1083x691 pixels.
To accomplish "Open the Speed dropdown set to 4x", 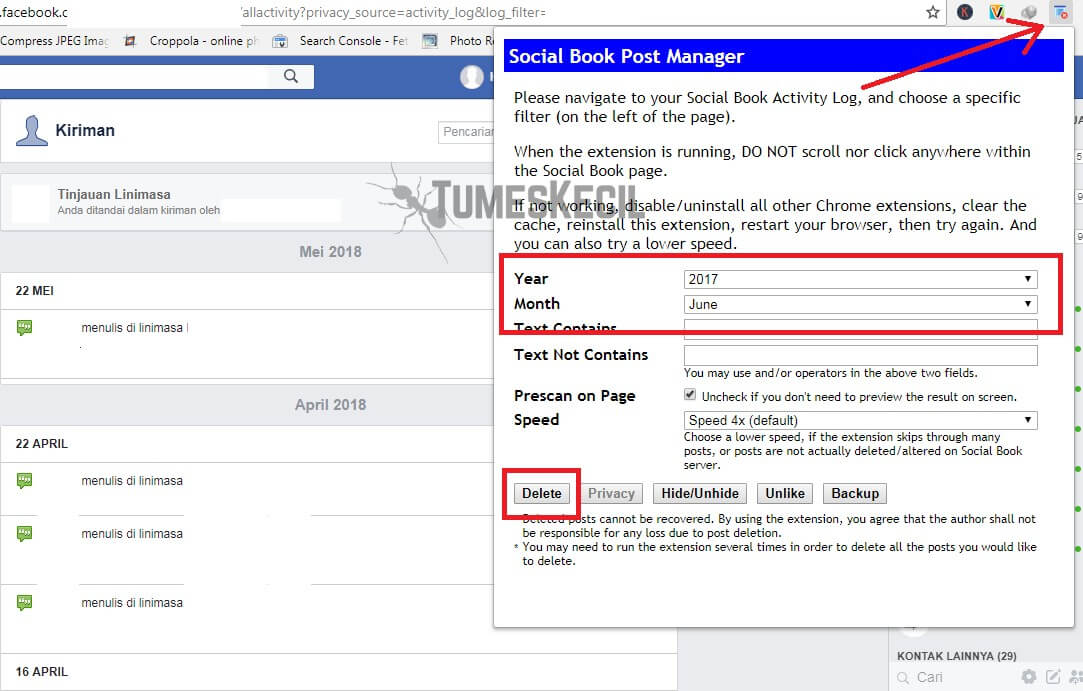I will (861, 420).
